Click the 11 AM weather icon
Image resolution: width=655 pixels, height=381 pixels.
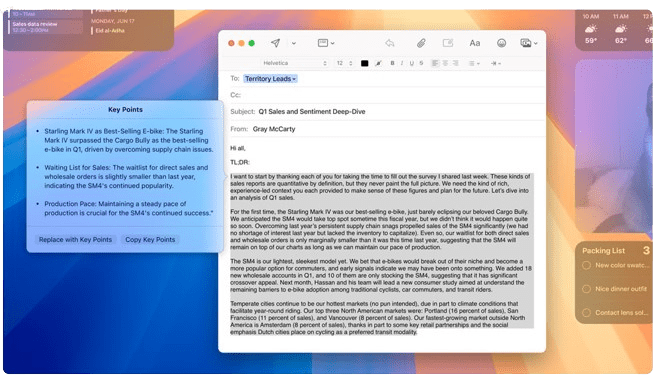(621, 29)
